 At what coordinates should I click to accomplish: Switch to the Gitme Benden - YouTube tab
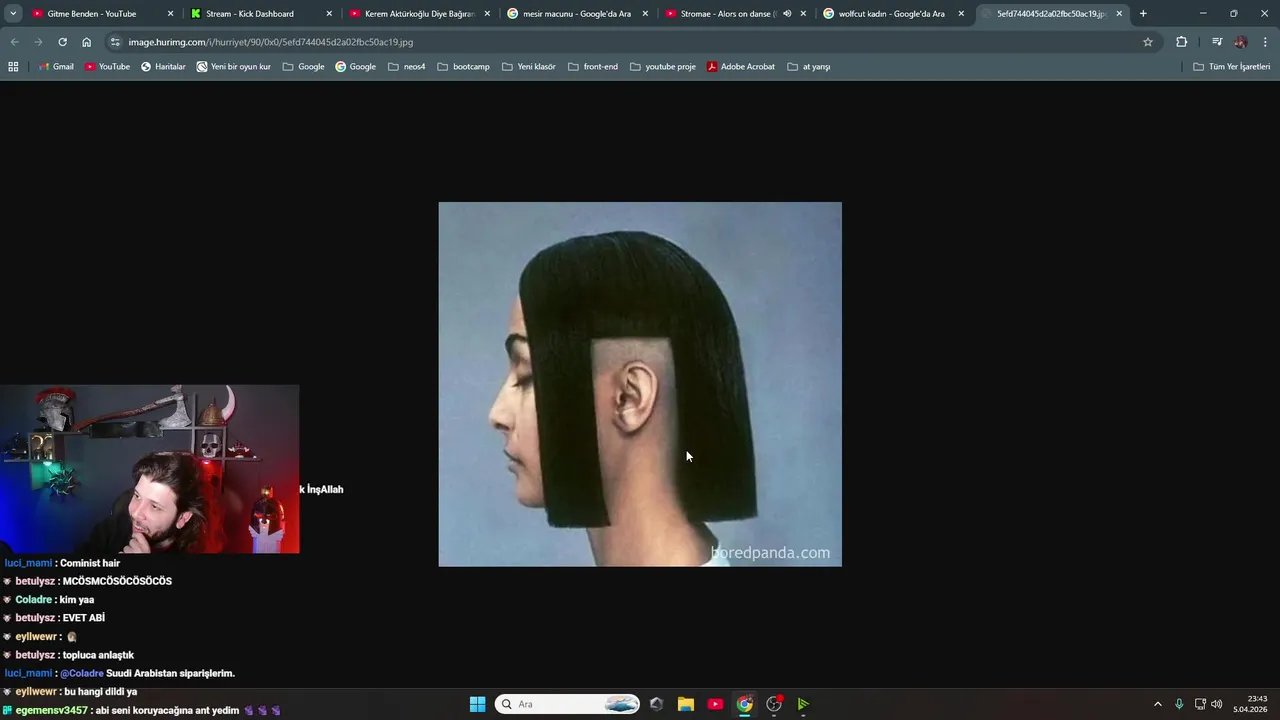pos(91,14)
